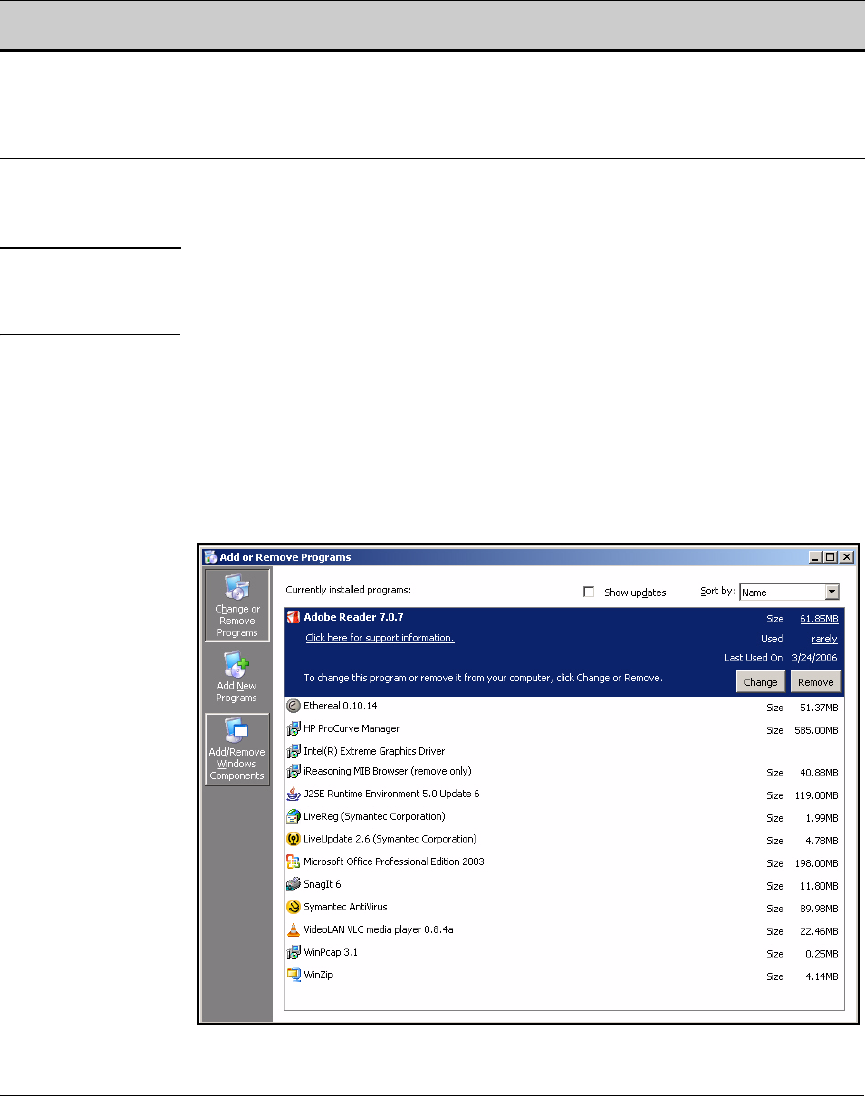
Task: Click the 61.85MB size link
Action: click(x=819, y=619)
